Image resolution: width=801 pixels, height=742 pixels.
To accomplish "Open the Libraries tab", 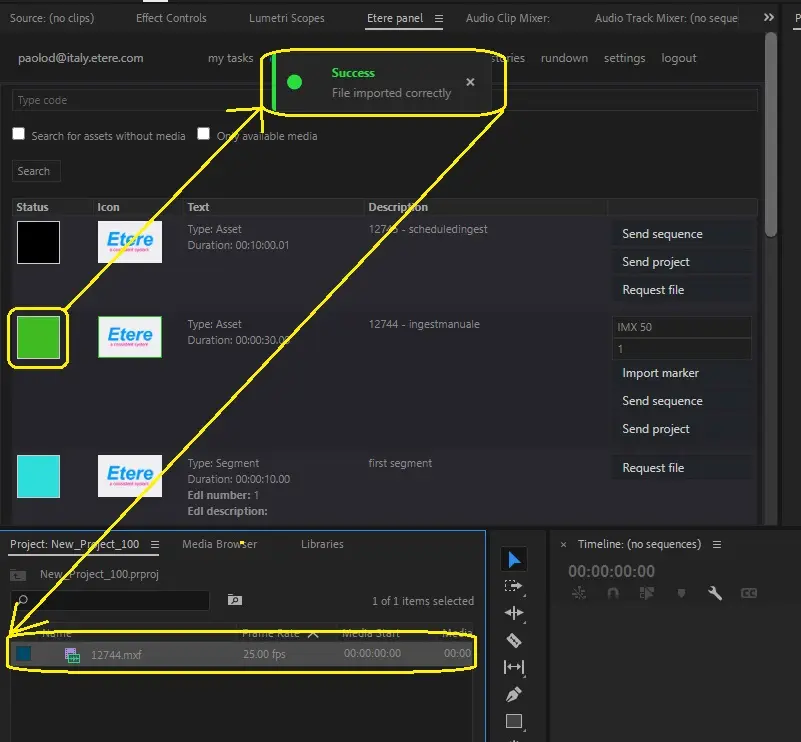I will pos(322,544).
